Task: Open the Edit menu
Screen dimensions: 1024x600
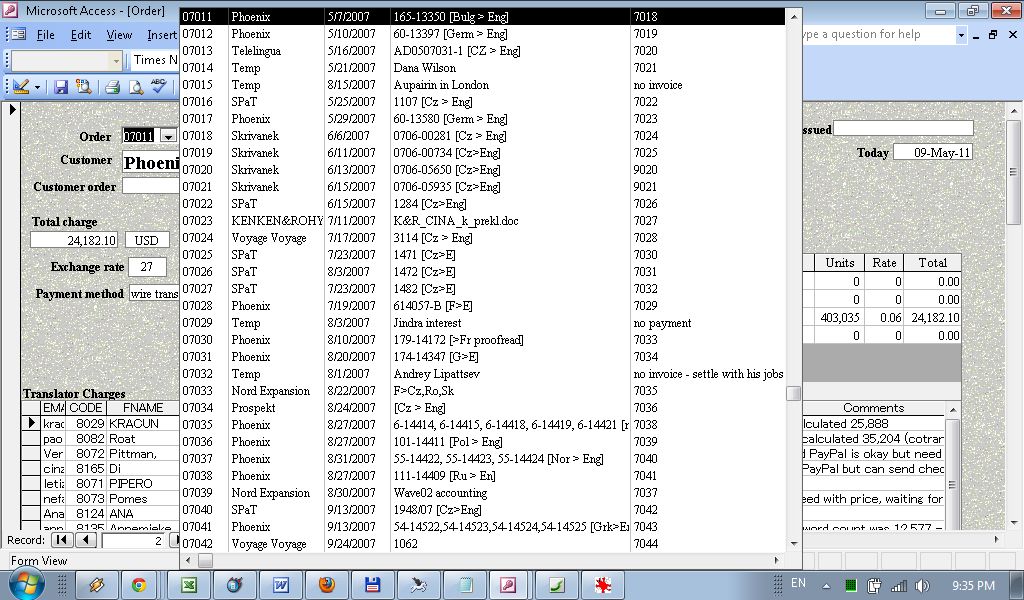Action: click(x=81, y=35)
